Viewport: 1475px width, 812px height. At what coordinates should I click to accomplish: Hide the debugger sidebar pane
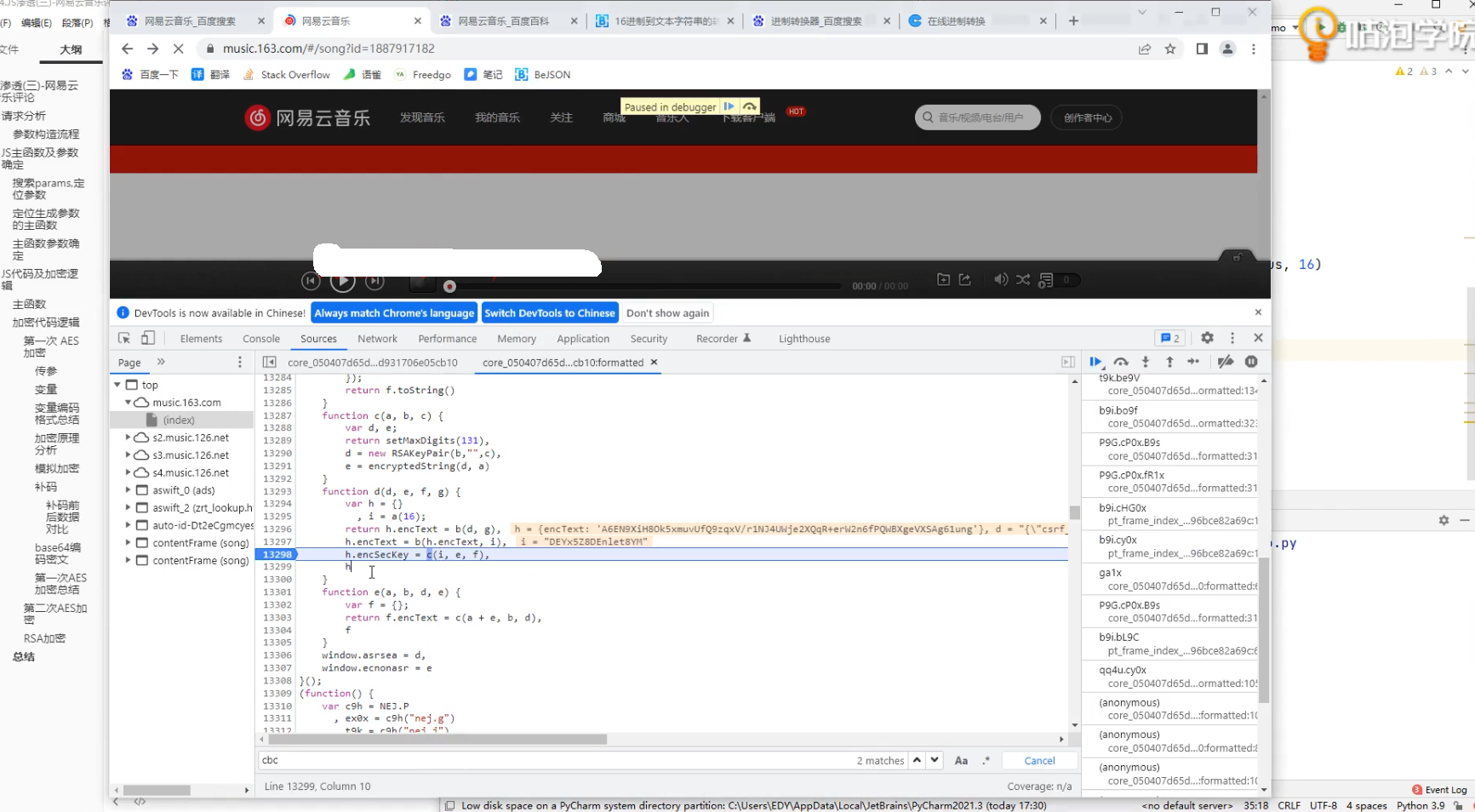point(1068,362)
